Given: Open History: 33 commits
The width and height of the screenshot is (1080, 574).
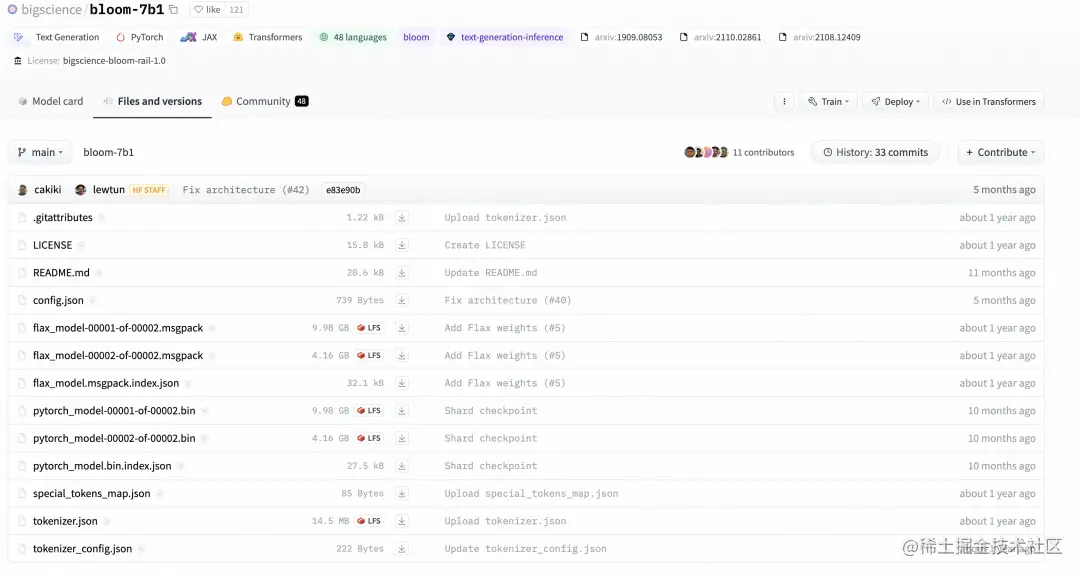Looking at the screenshot, I should [x=875, y=152].
